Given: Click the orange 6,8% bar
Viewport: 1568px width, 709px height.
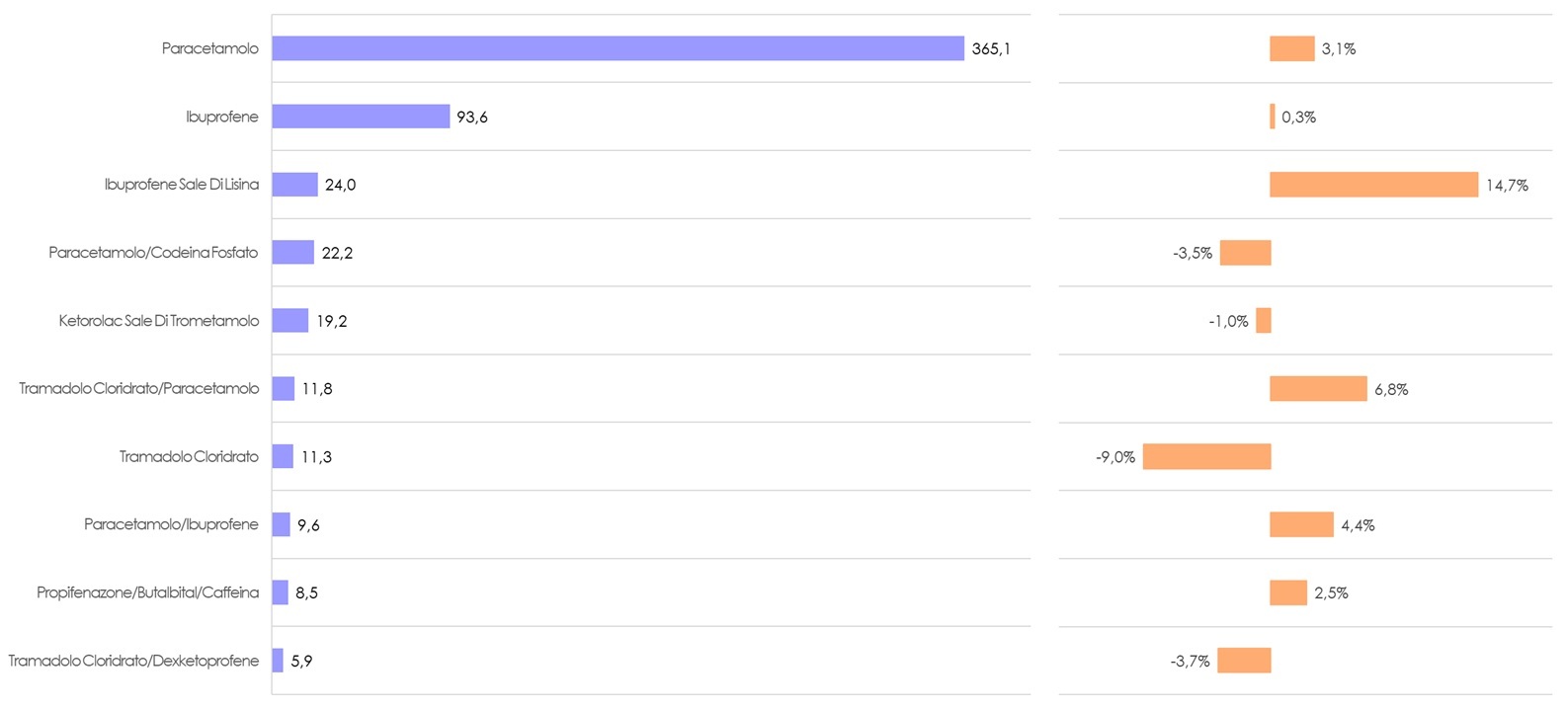Looking at the screenshot, I should [1318, 389].
